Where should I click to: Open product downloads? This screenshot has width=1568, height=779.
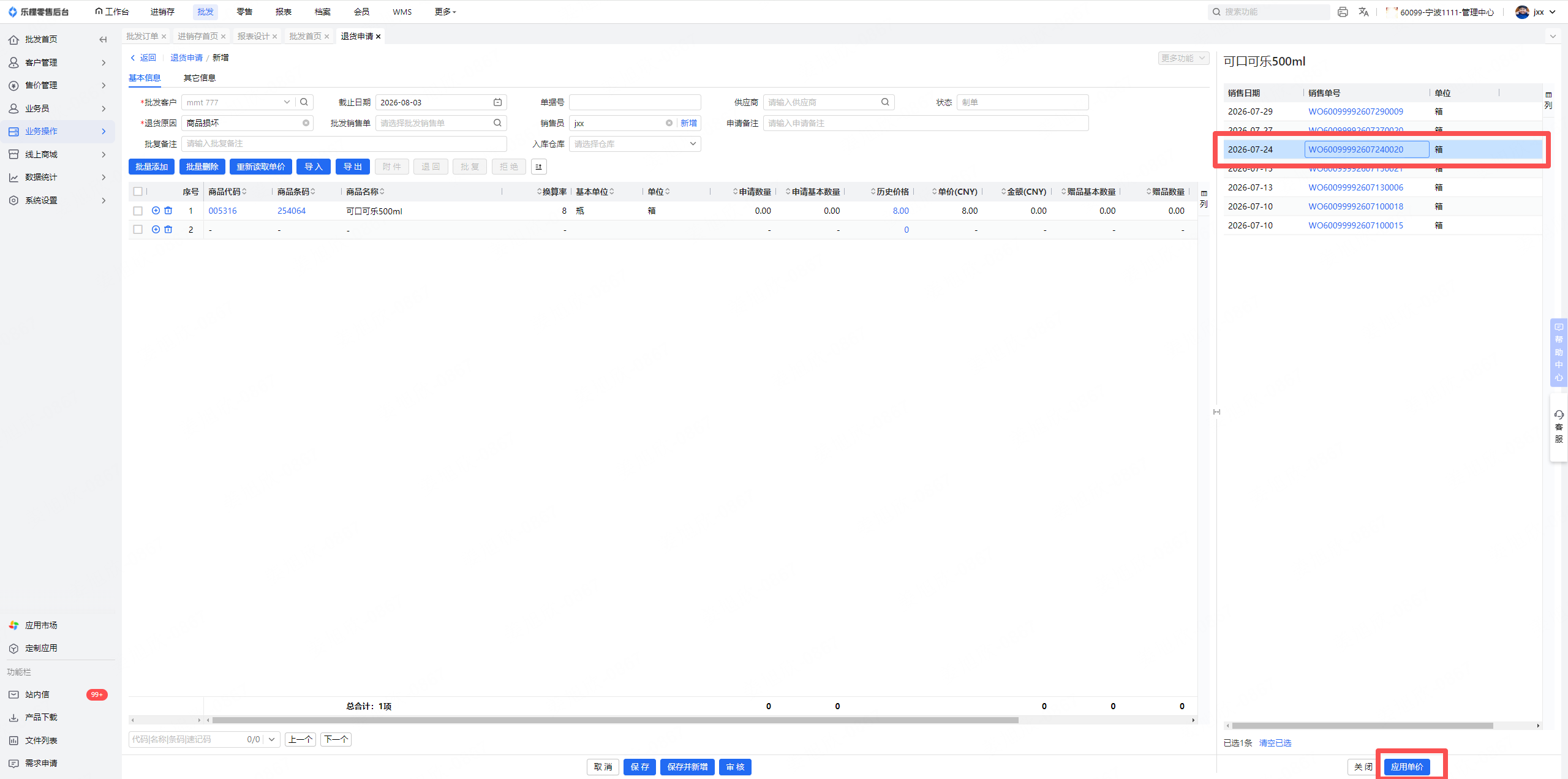tap(41, 717)
